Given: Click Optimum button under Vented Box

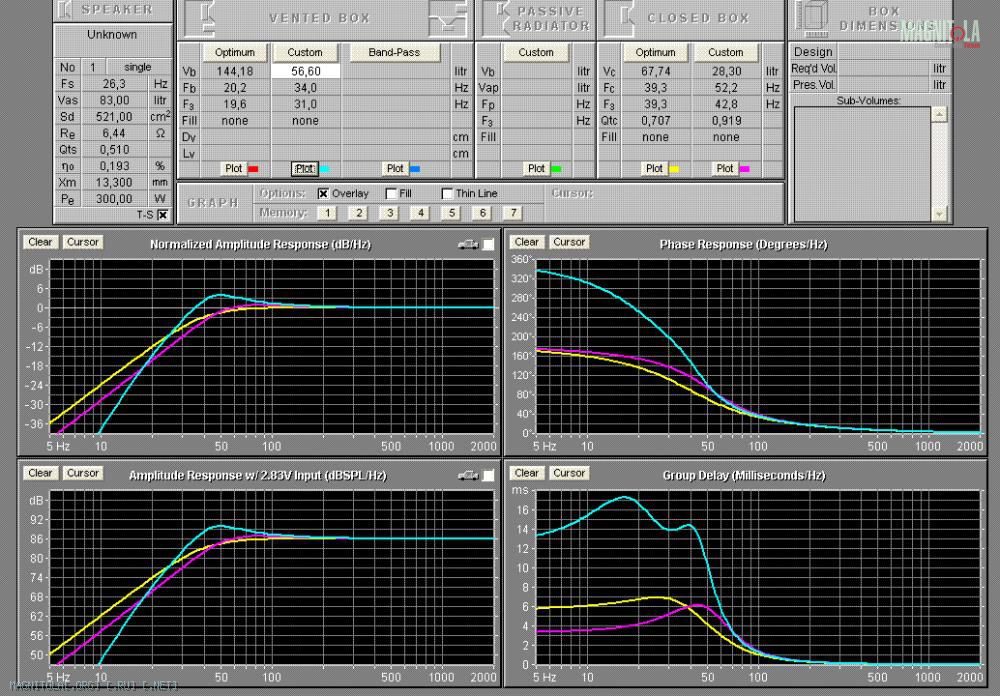Looking at the screenshot, I should [236, 52].
